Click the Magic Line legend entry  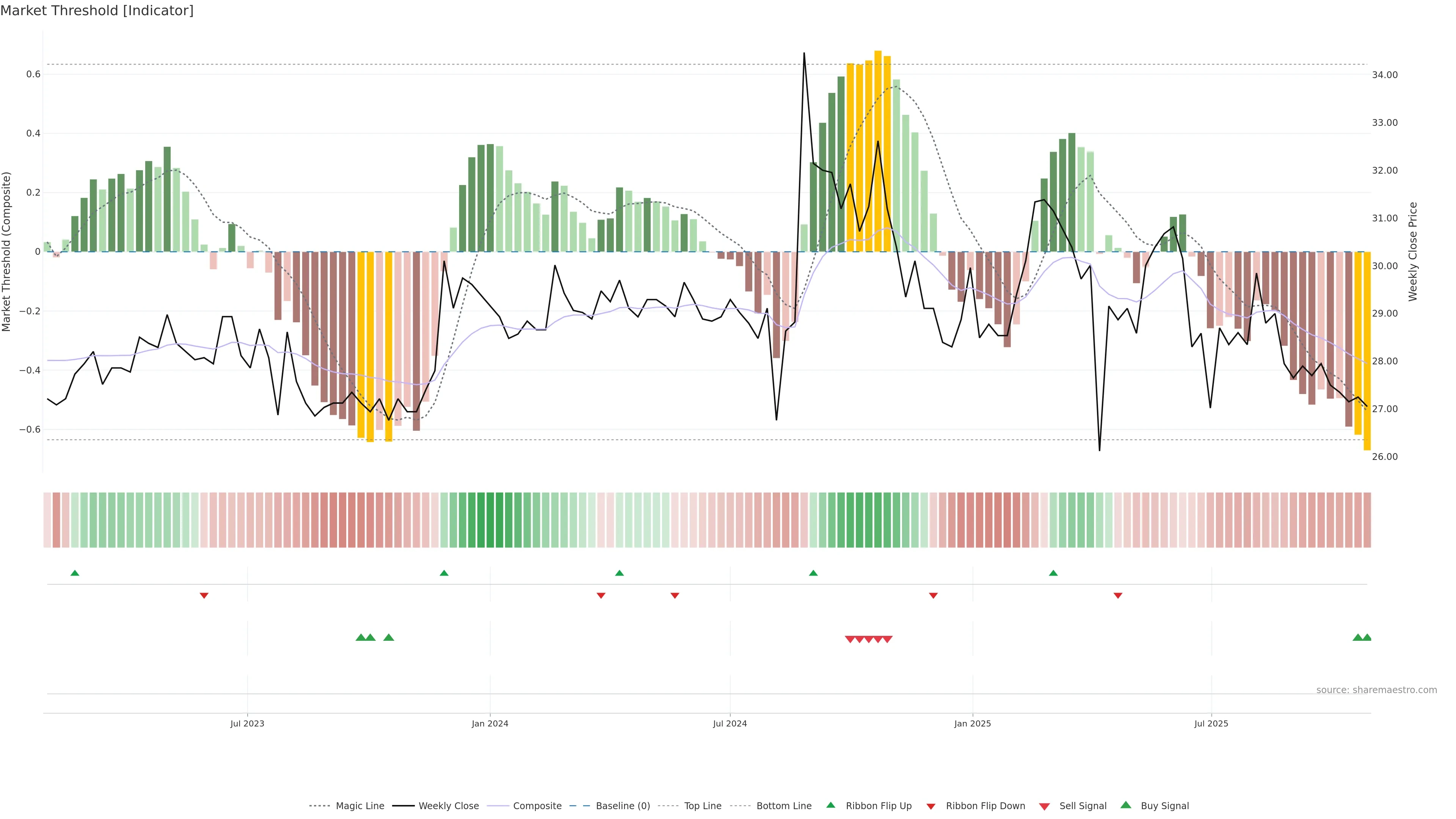click(359, 806)
